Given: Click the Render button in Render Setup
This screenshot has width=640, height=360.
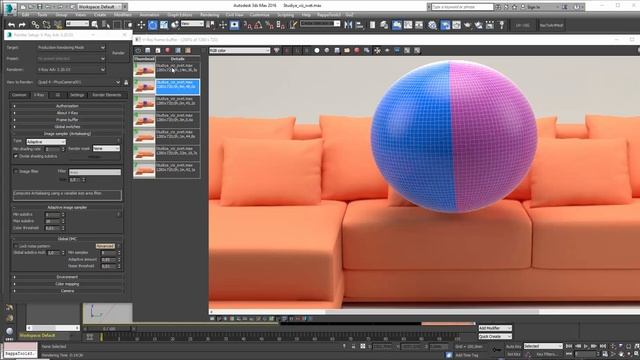Looking at the screenshot, I should [x=118, y=53].
